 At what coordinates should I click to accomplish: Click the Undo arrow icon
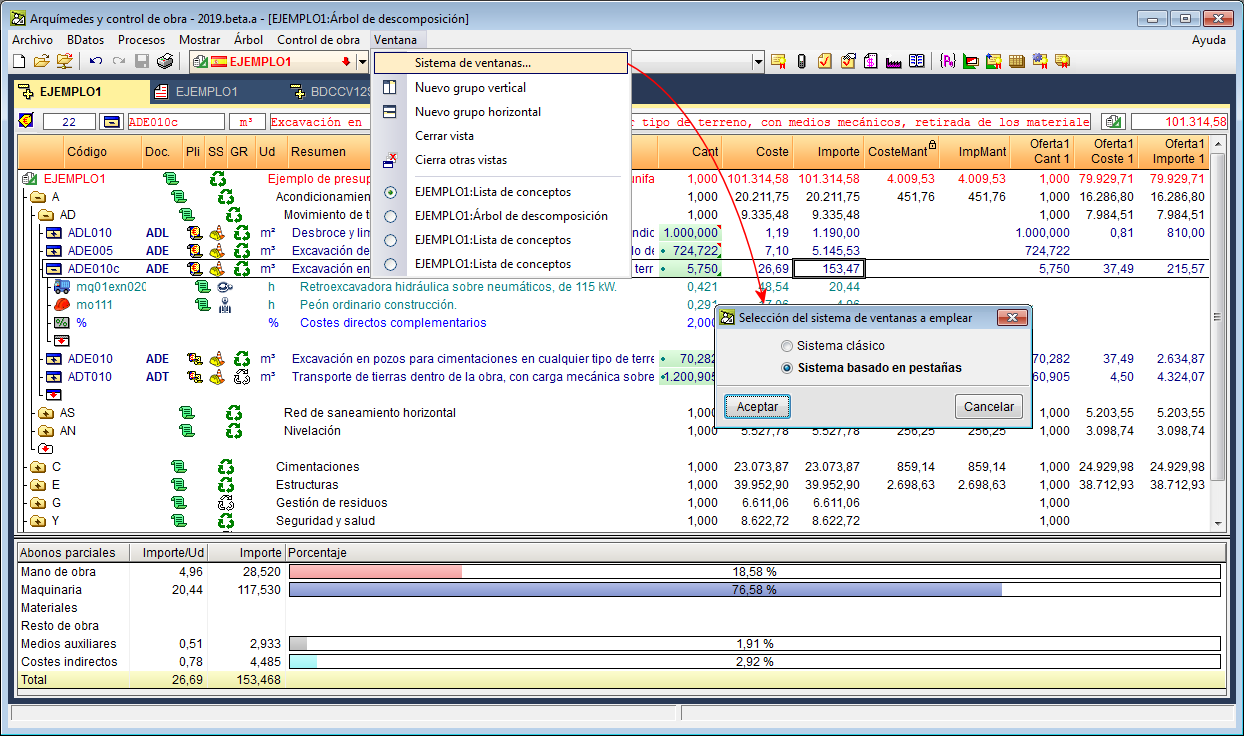click(96, 62)
